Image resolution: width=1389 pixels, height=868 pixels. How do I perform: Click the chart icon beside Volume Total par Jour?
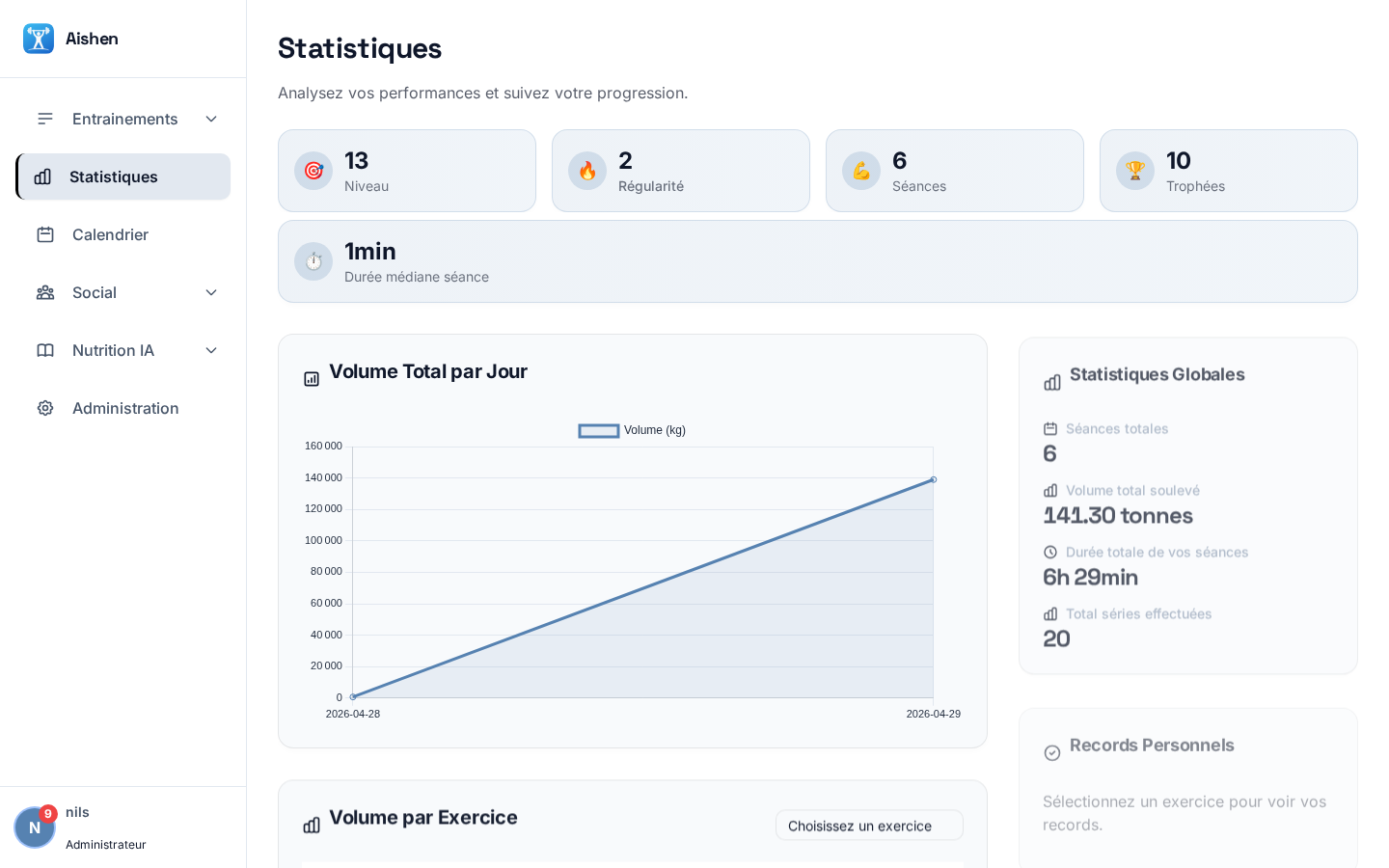[312, 379]
